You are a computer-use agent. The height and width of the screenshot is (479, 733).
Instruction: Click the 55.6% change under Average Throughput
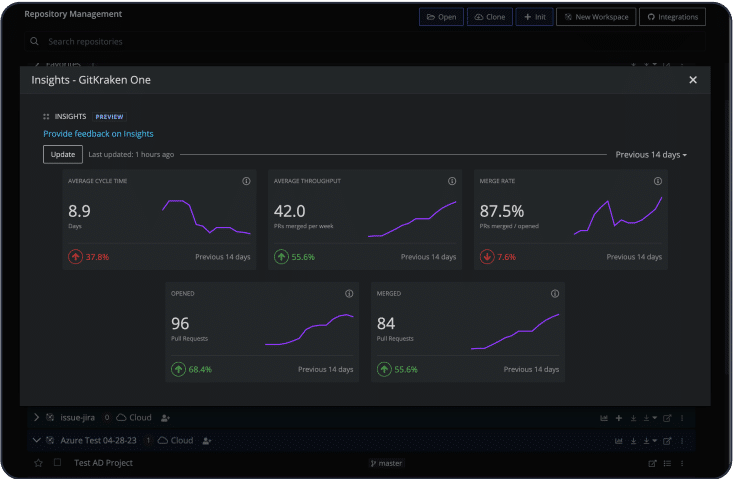[303, 257]
